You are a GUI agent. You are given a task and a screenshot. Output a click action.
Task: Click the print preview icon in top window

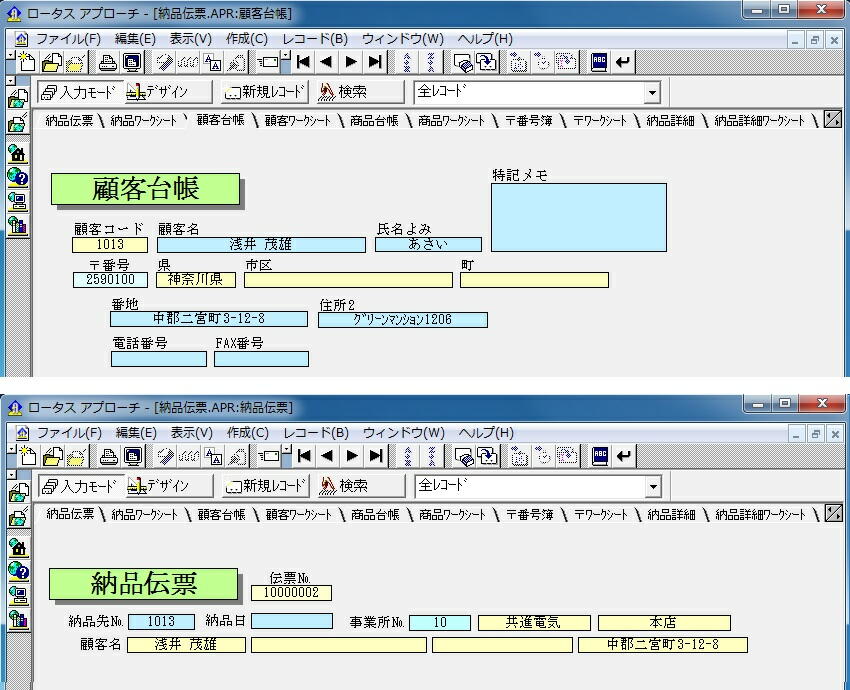coord(132,62)
